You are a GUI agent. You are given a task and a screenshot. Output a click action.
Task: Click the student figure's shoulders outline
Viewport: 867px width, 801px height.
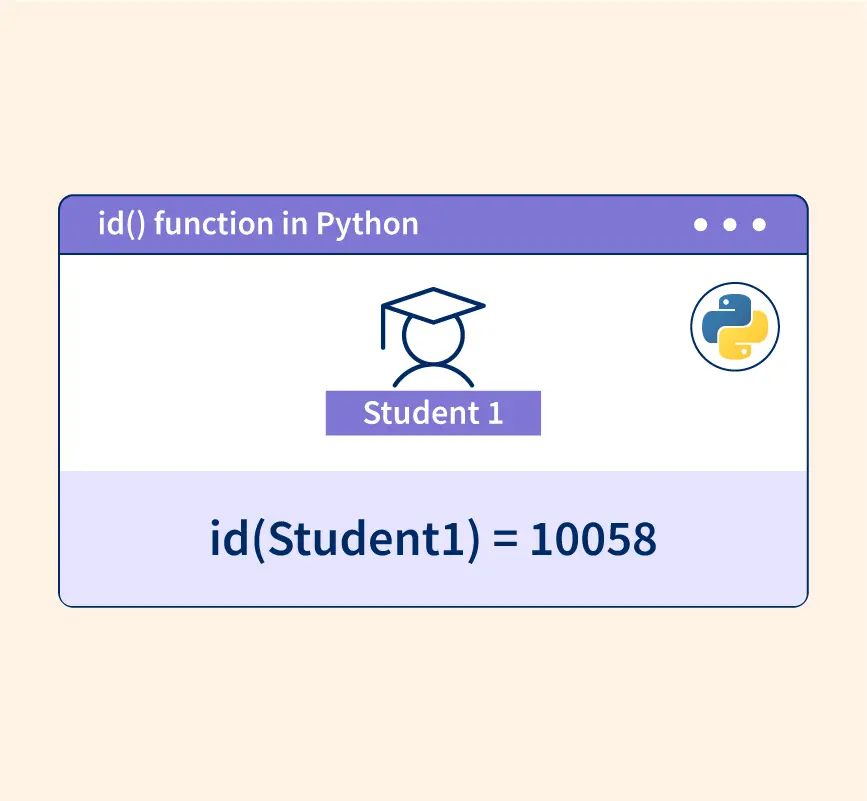coord(433,376)
